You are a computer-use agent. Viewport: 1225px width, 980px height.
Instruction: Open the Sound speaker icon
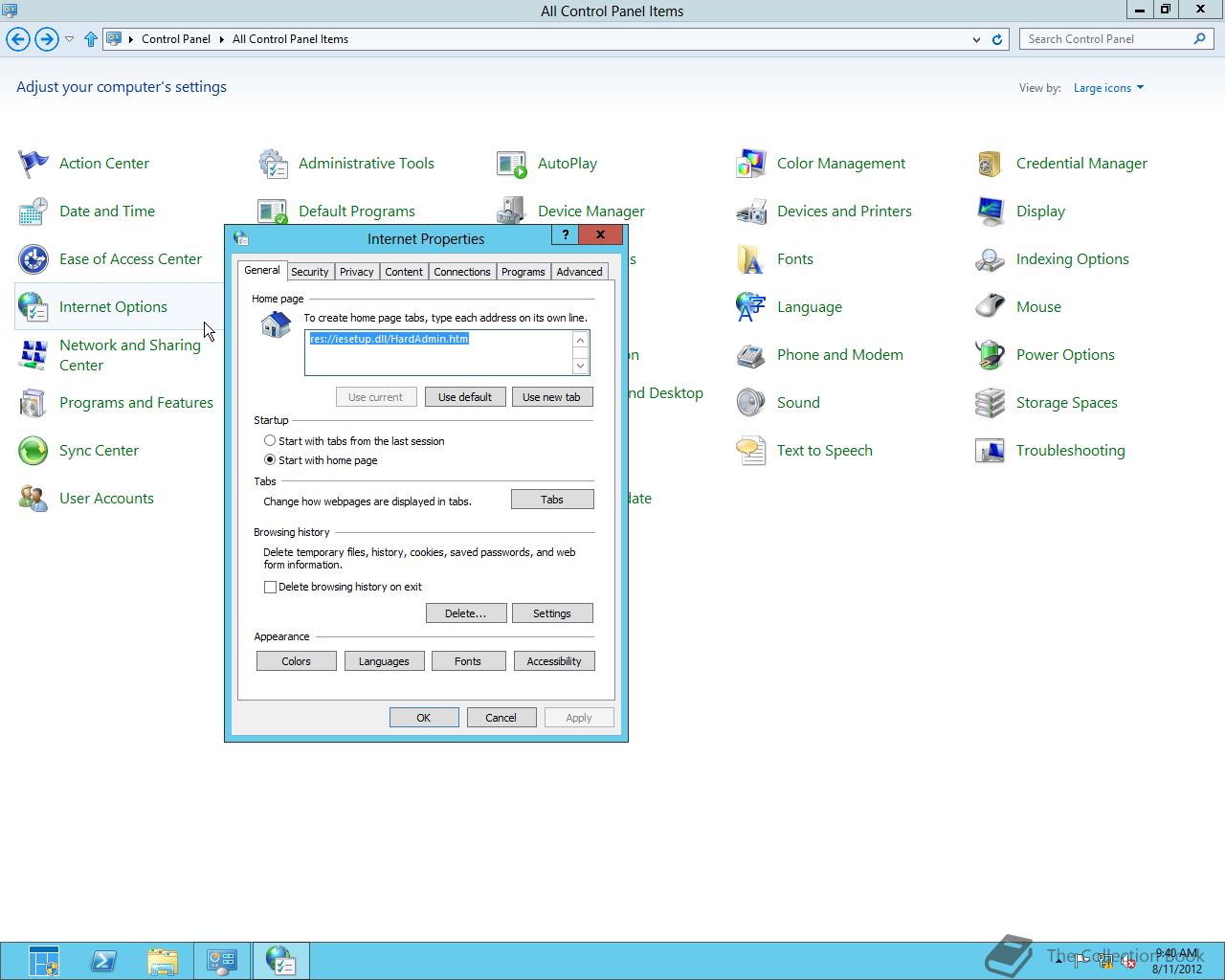(x=751, y=403)
